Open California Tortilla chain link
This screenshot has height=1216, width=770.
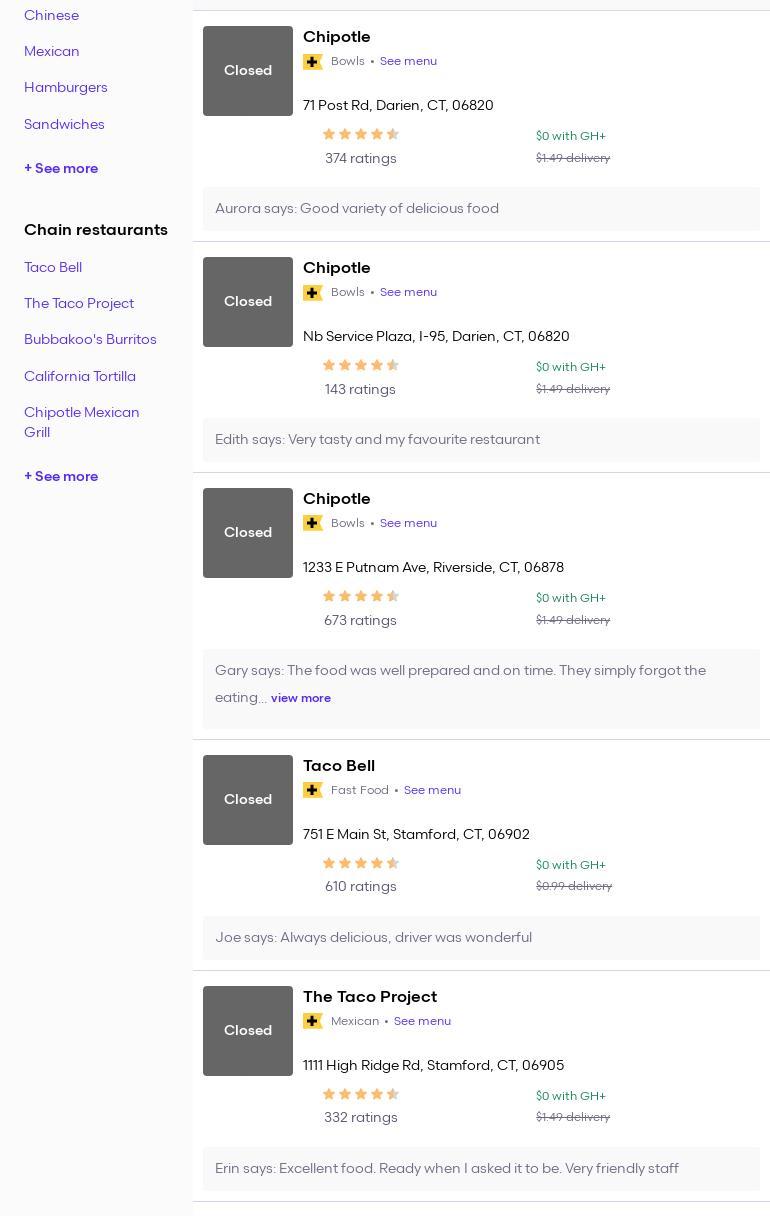80,376
